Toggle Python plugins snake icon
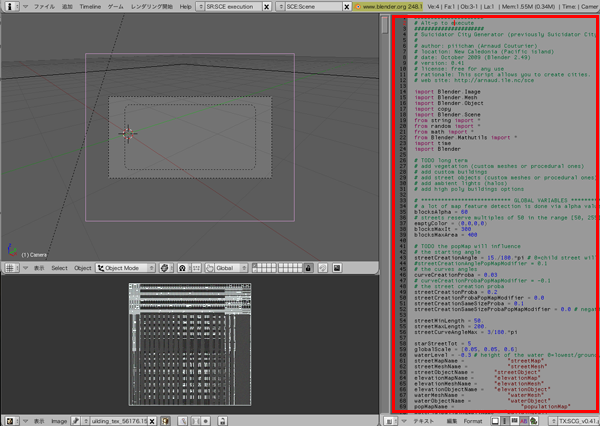The width and height of the screenshot is (600, 426). pyautogui.click(x=533, y=421)
